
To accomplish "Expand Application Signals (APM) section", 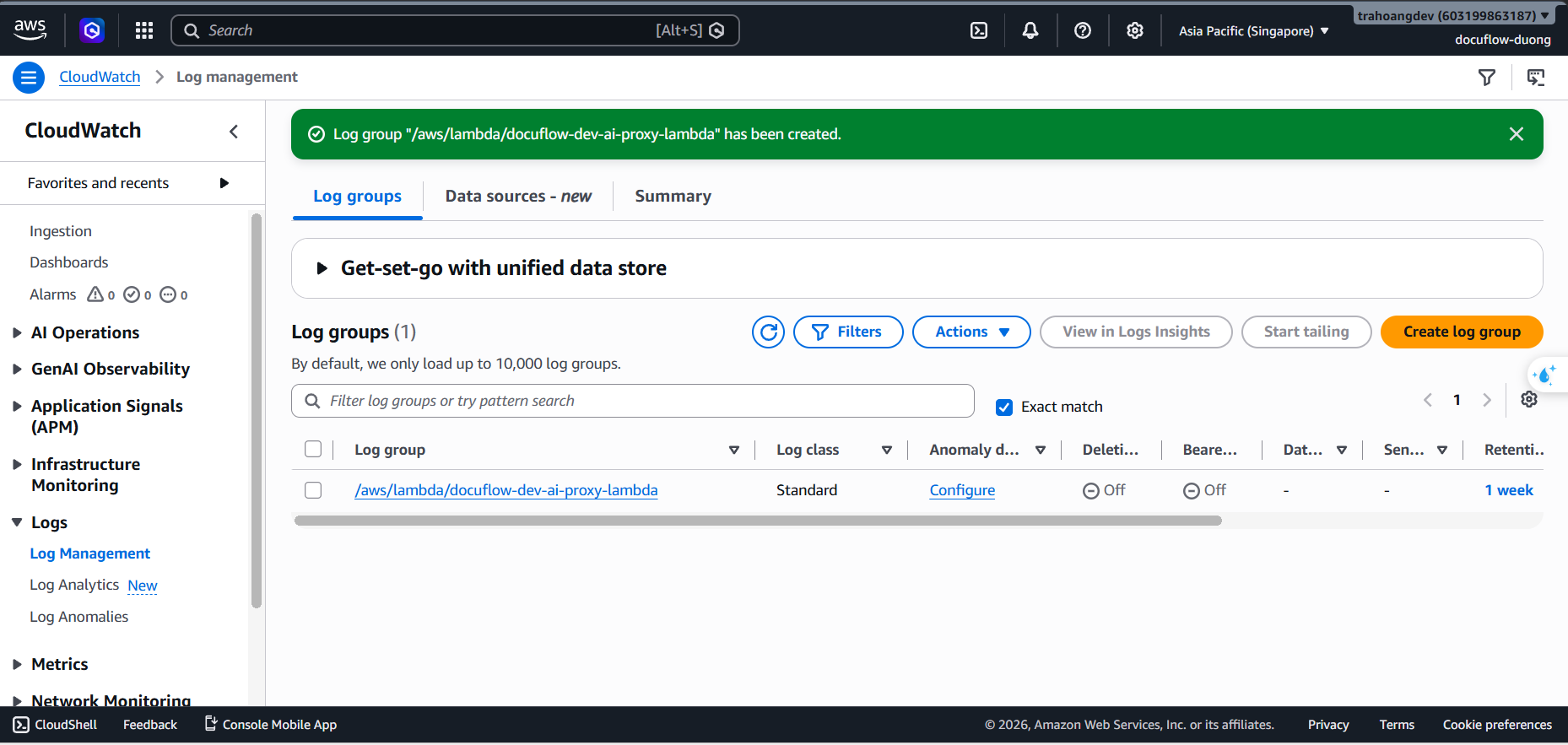I will coord(17,406).
